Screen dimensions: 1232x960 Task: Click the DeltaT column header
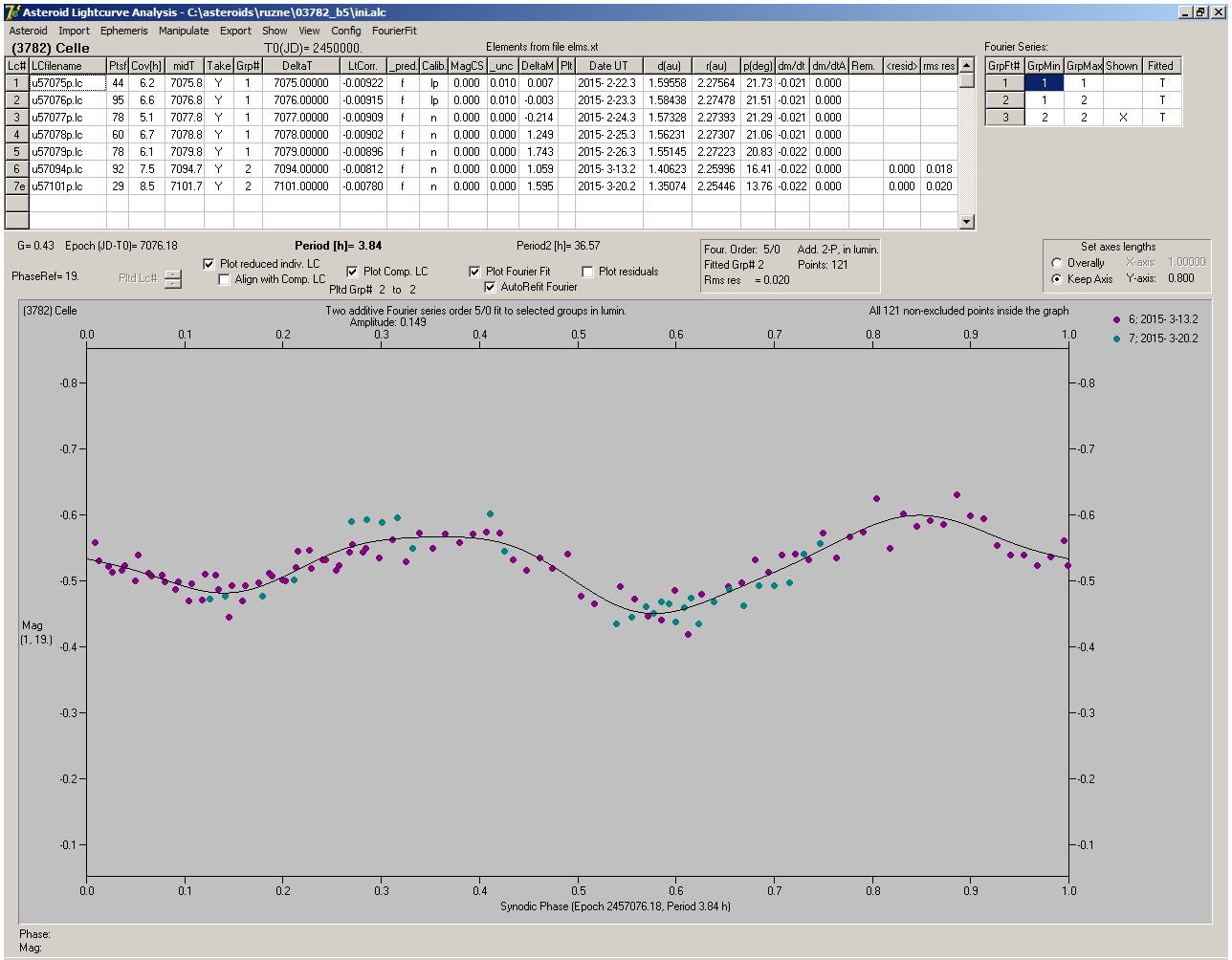pos(301,66)
